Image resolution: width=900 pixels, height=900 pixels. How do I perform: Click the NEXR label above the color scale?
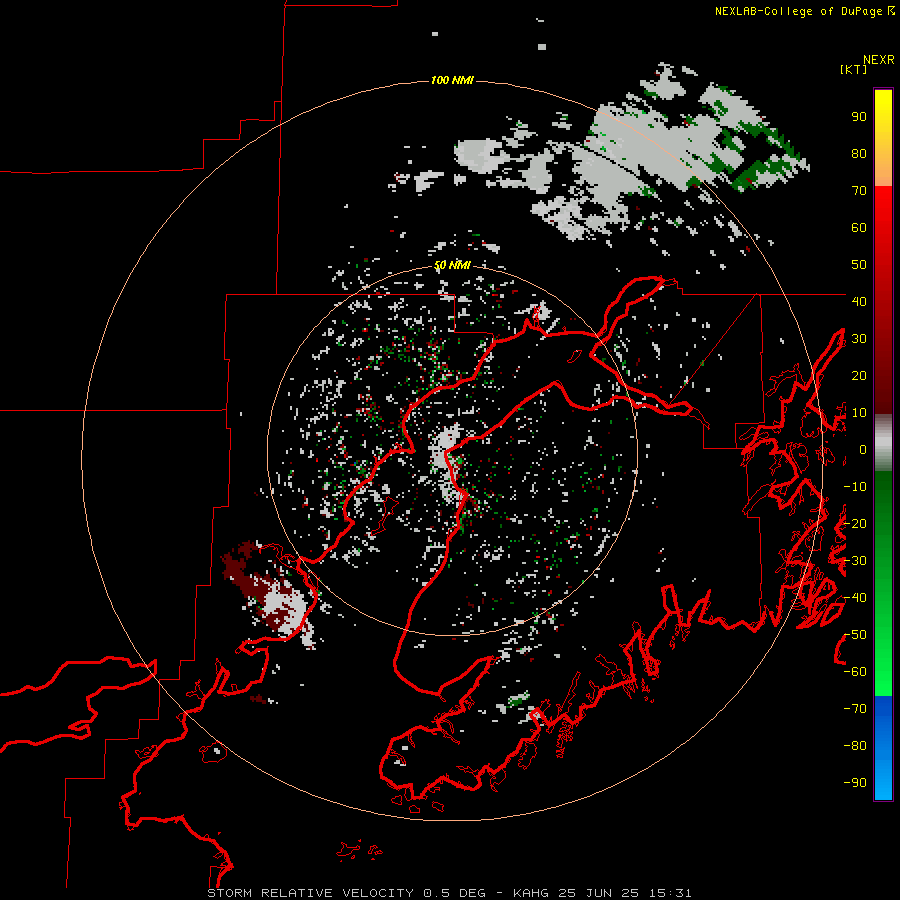click(879, 60)
